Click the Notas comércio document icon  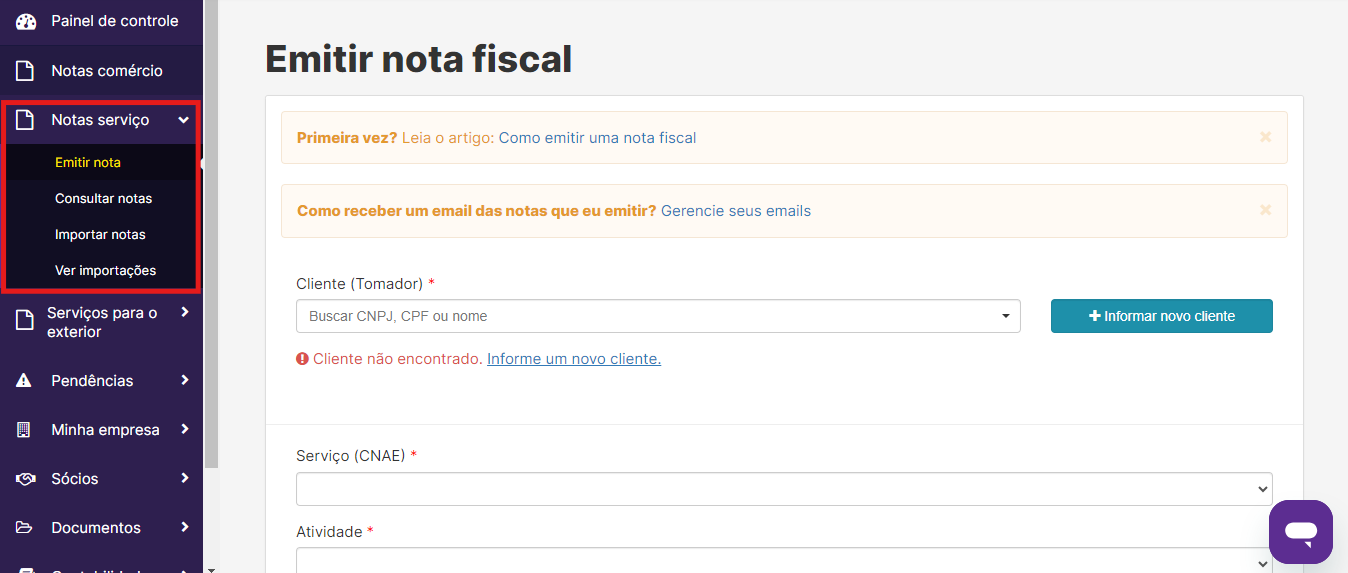[x=26, y=71]
